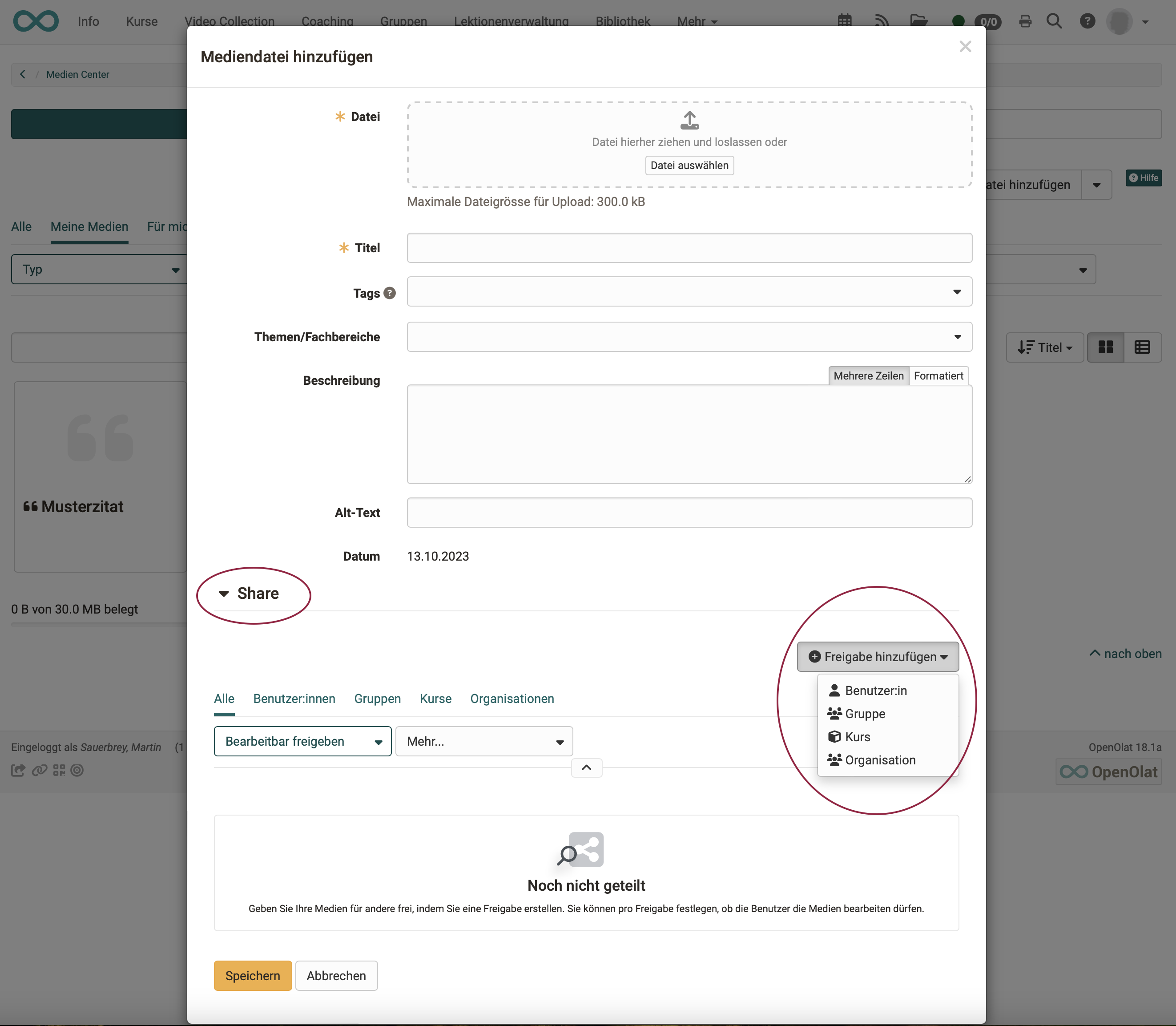Open the Mehr... options dropdown
This screenshot has height=1026, width=1176.
[x=484, y=741]
